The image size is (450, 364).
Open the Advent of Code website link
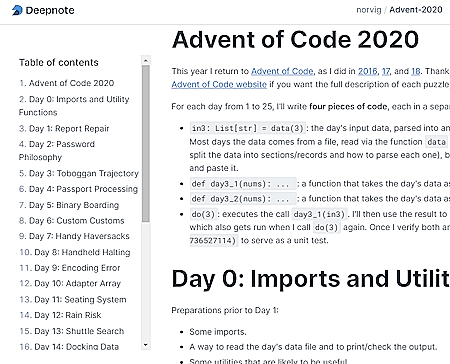click(219, 84)
